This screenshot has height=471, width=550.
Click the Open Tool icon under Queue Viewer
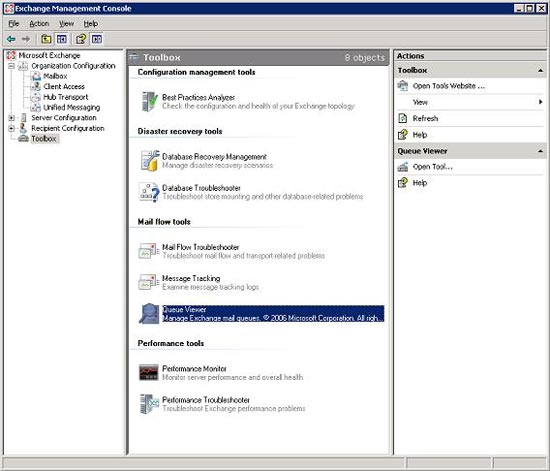[x=403, y=167]
